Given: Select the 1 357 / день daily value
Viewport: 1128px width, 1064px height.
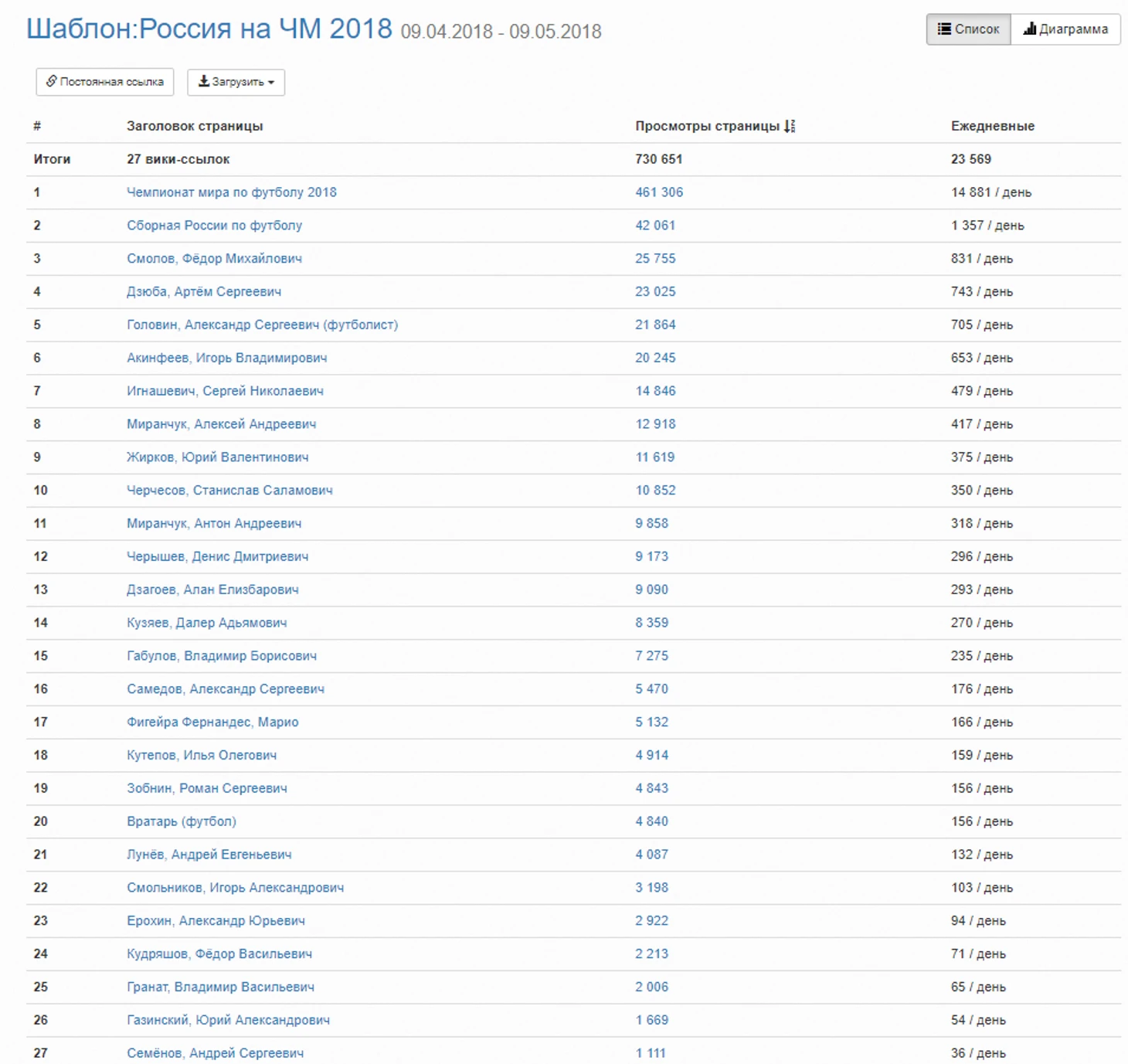Looking at the screenshot, I should (987, 226).
